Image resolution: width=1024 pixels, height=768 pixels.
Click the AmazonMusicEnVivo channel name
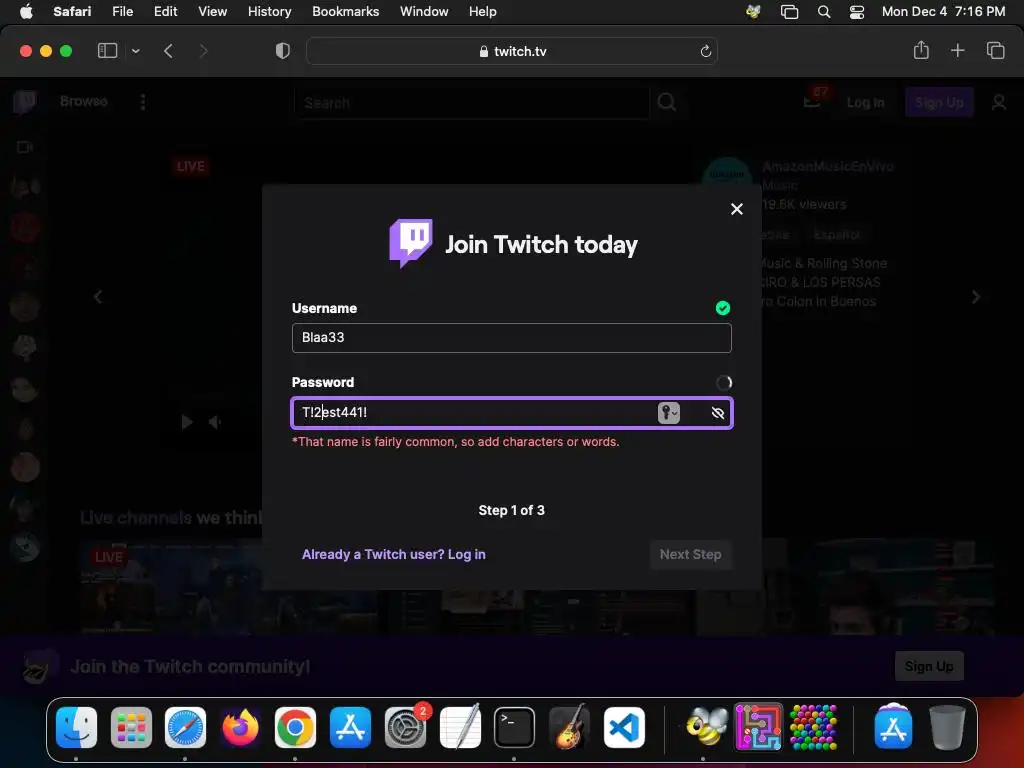click(x=828, y=167)
